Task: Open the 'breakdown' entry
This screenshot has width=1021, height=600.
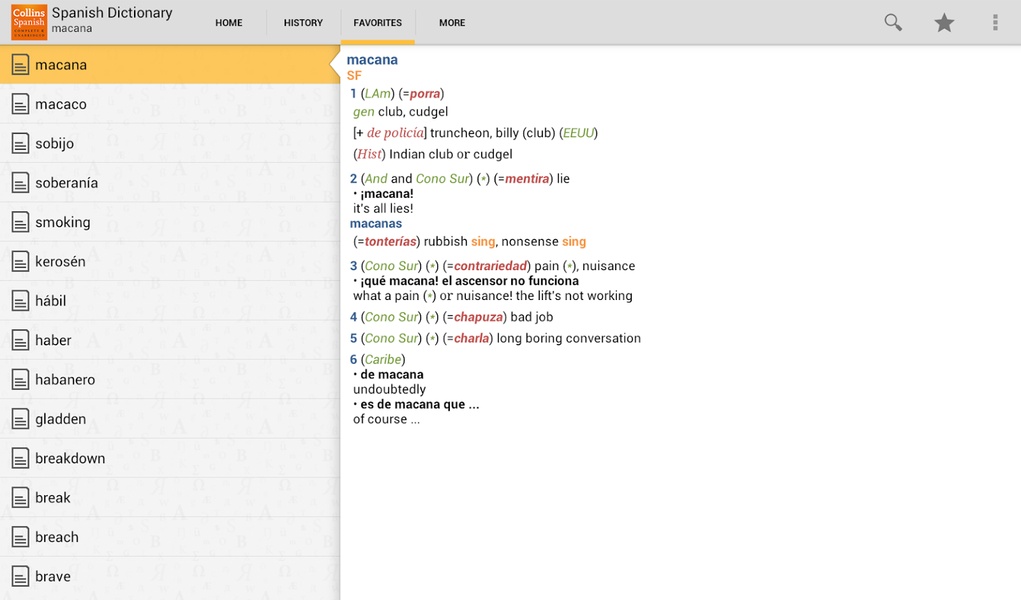Action: click(170, 459)
